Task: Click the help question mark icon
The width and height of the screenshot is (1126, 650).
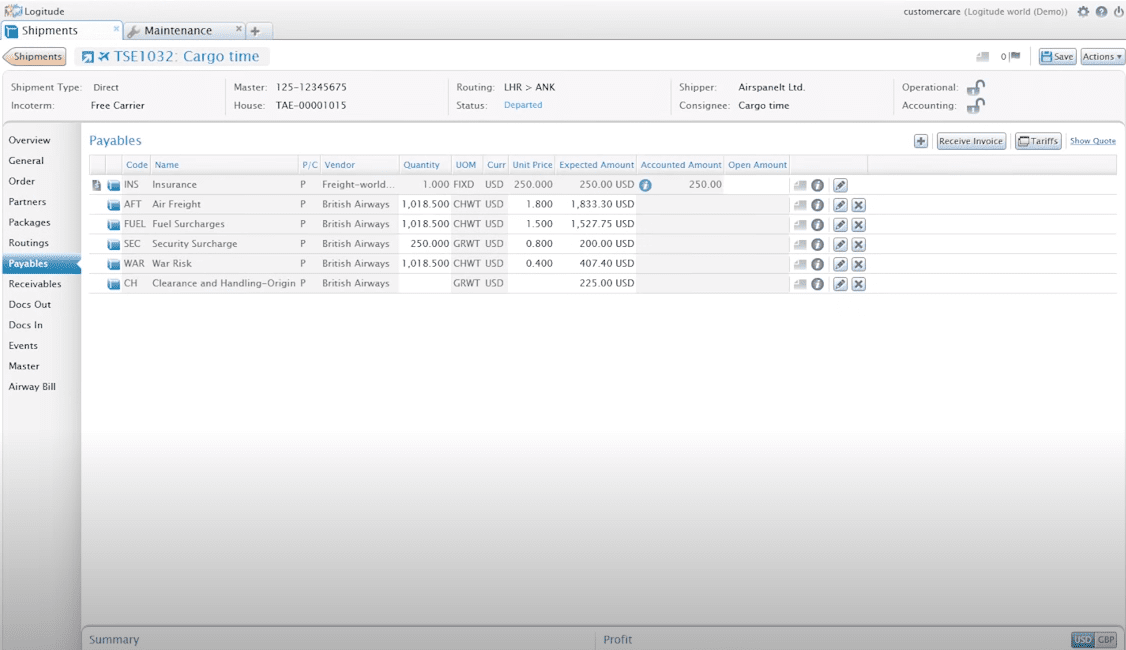Action: point(1101,12)
